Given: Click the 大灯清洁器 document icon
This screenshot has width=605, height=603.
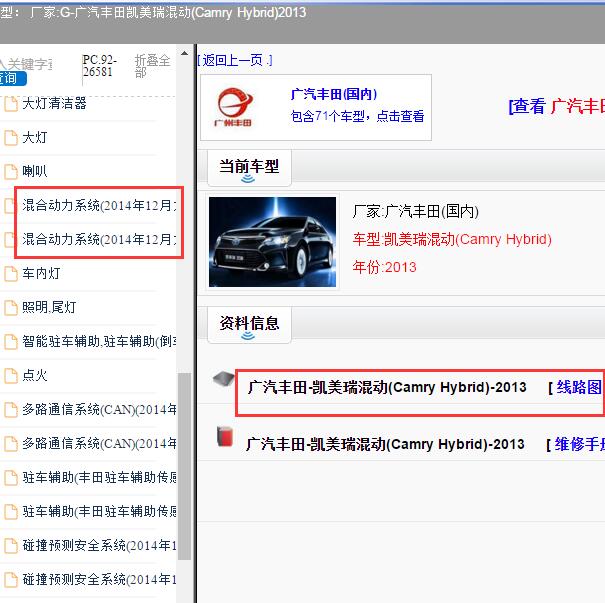Looking at the screenshot, I should [11, 104].
